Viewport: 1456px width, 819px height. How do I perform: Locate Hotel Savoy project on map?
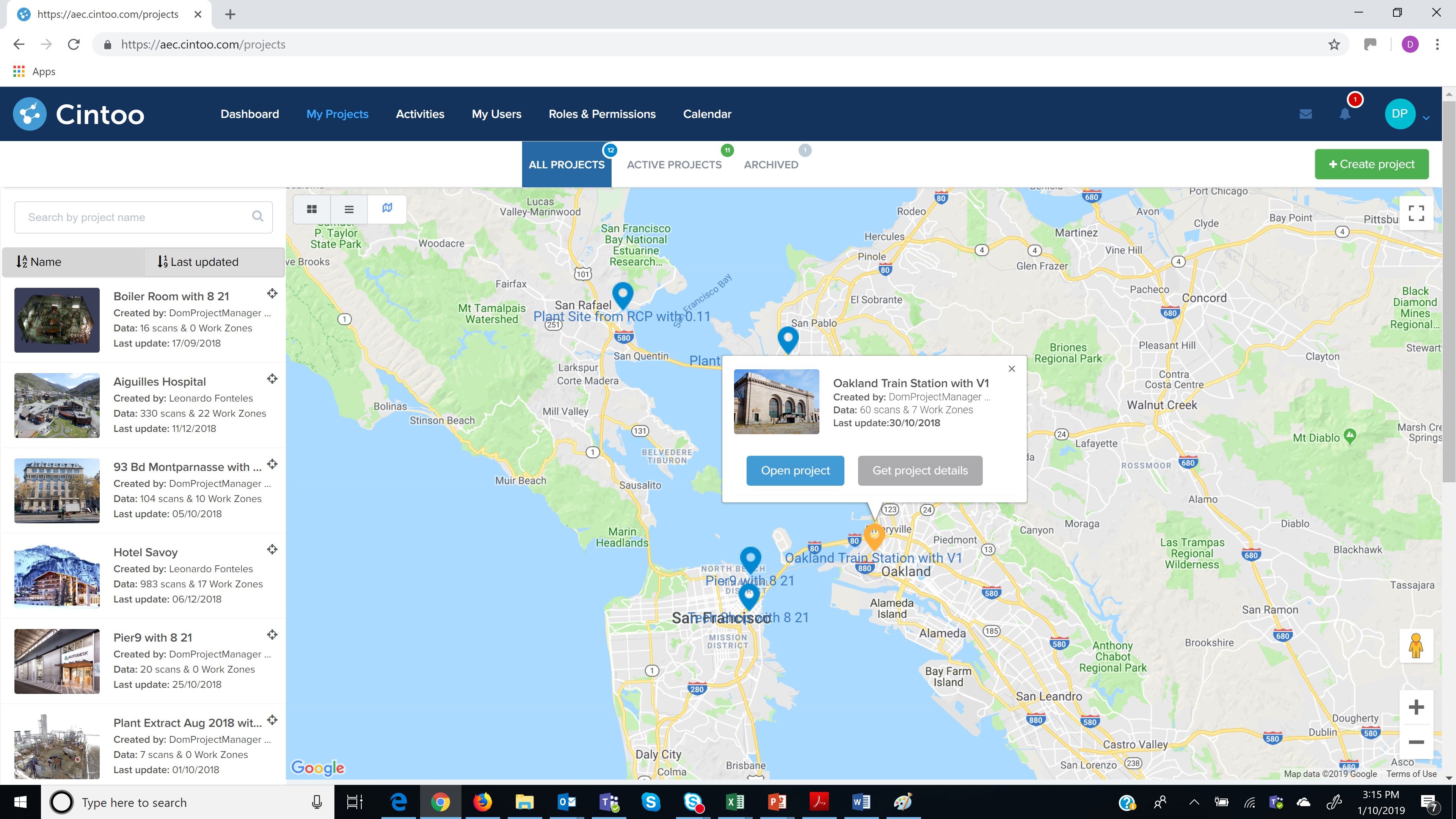click(273, 549)
